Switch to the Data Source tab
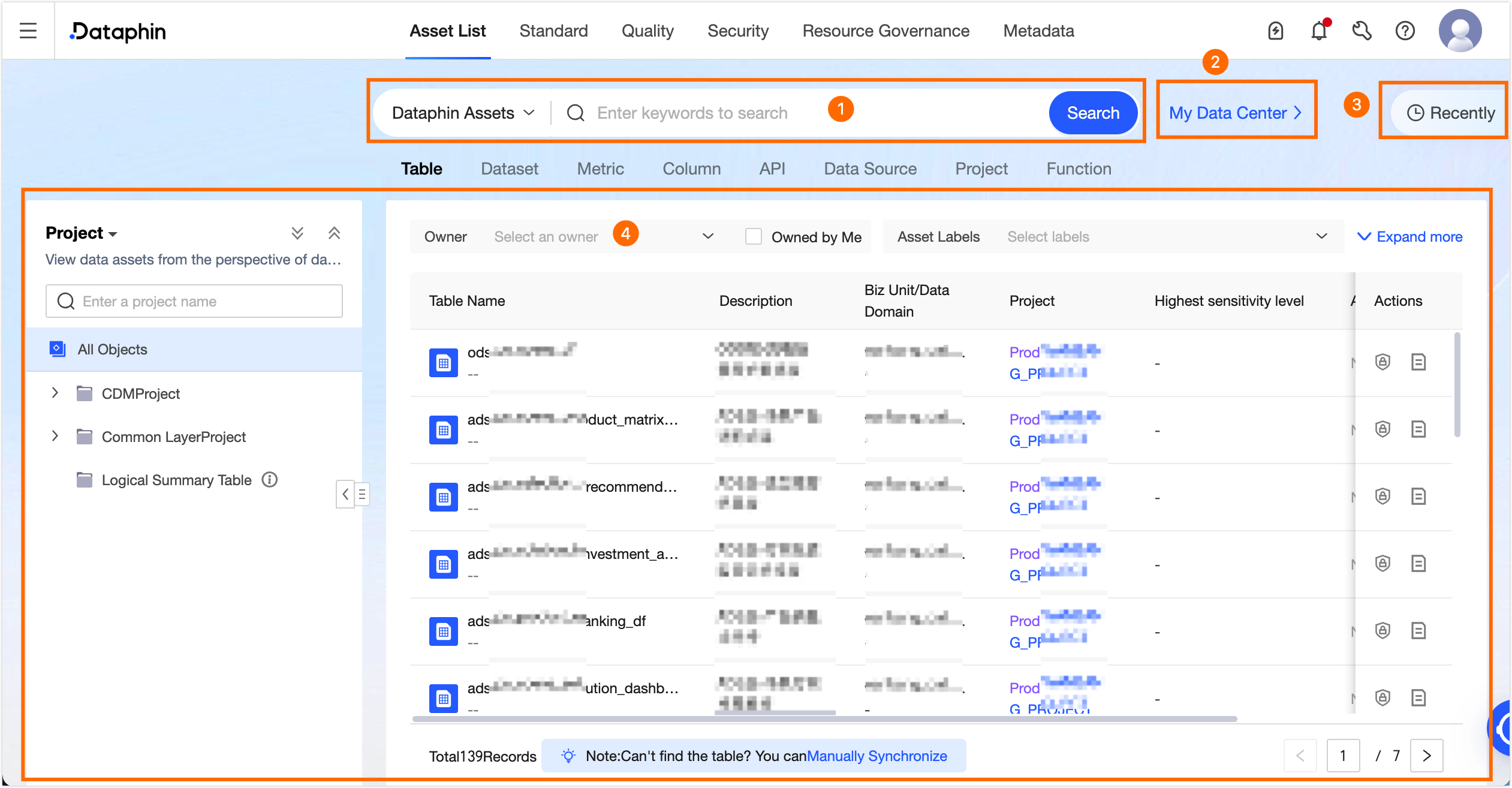 [870, 169]
